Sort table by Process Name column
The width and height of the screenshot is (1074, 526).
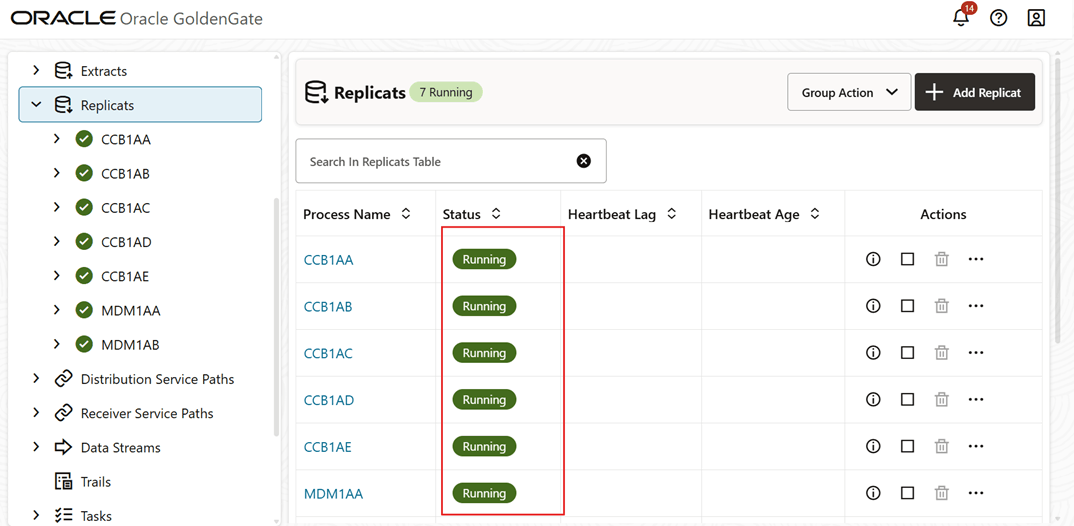click(405, 214)
